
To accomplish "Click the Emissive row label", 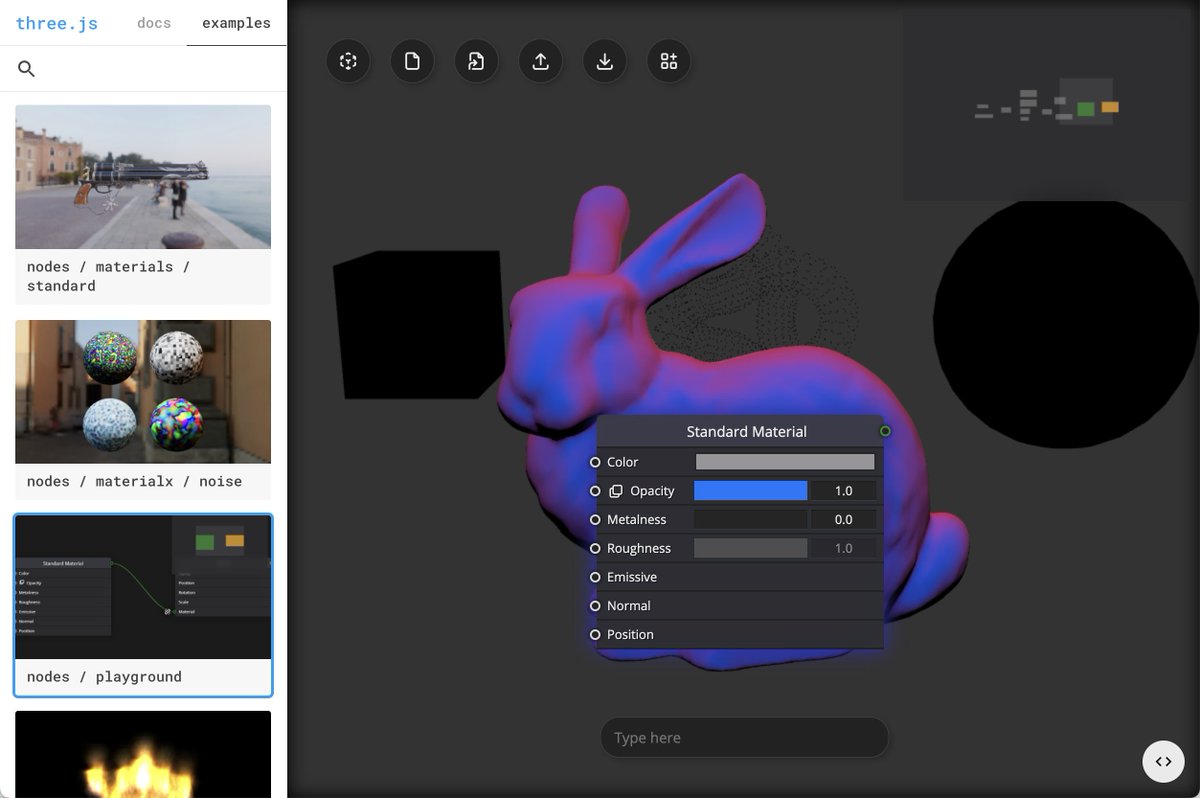I will click(x=632, y=577).
